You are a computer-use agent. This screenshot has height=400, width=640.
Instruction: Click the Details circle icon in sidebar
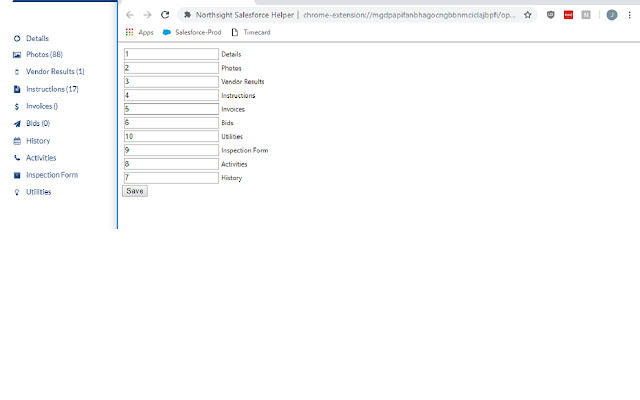tap(17, 39)
